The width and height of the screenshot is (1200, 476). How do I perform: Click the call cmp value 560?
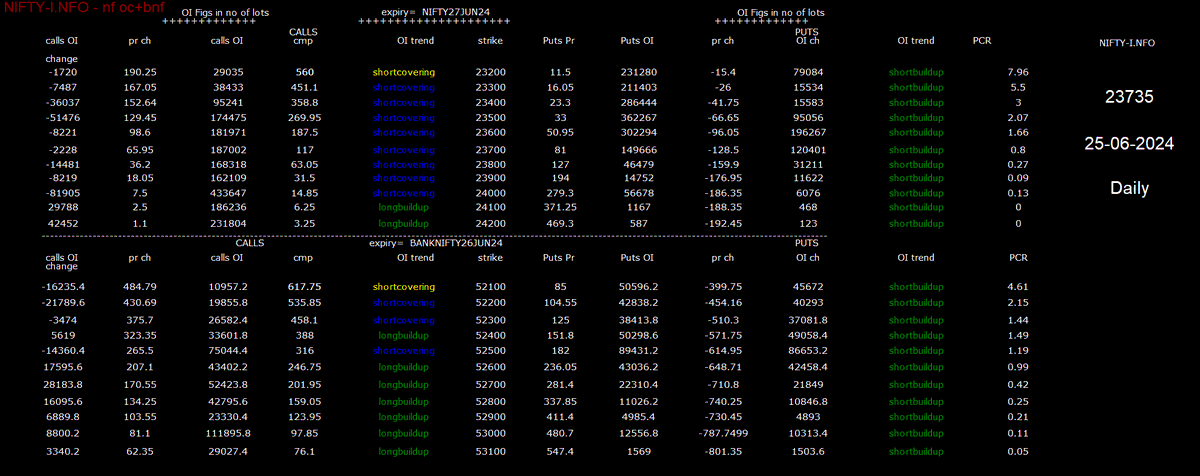click(304, 73)
